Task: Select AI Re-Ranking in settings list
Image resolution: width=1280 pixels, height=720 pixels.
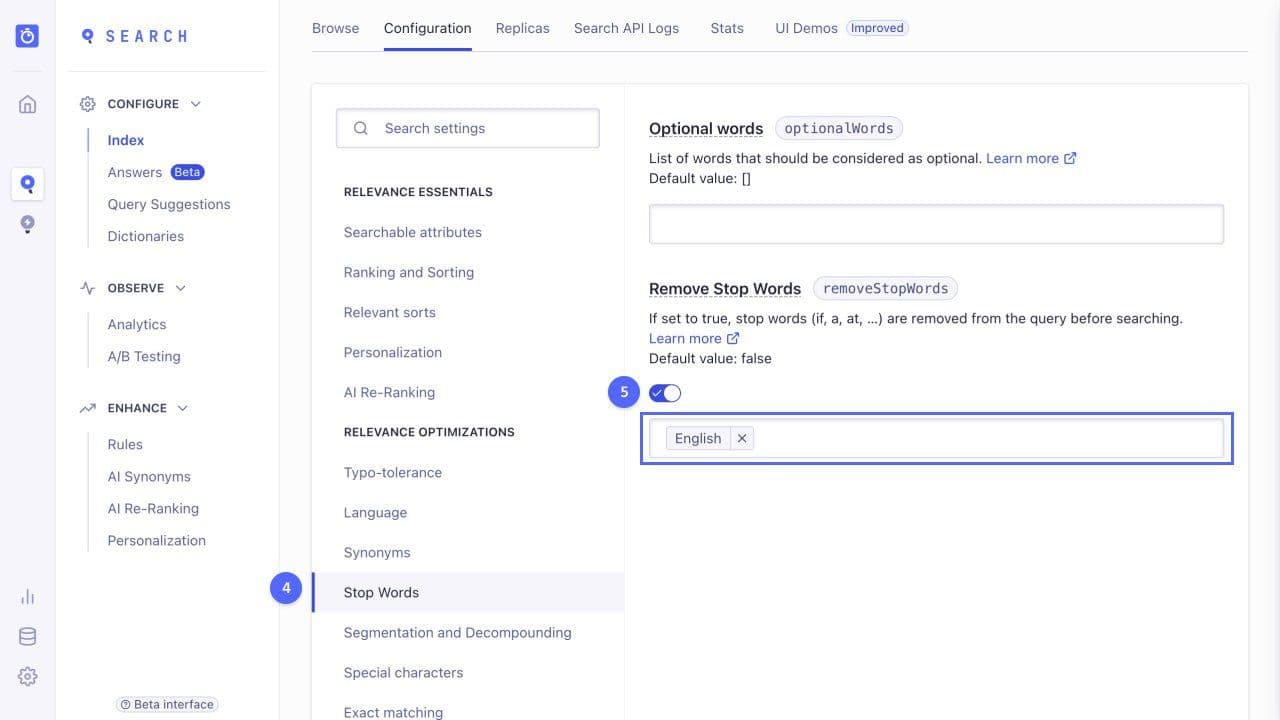Action: pos(389,392)
